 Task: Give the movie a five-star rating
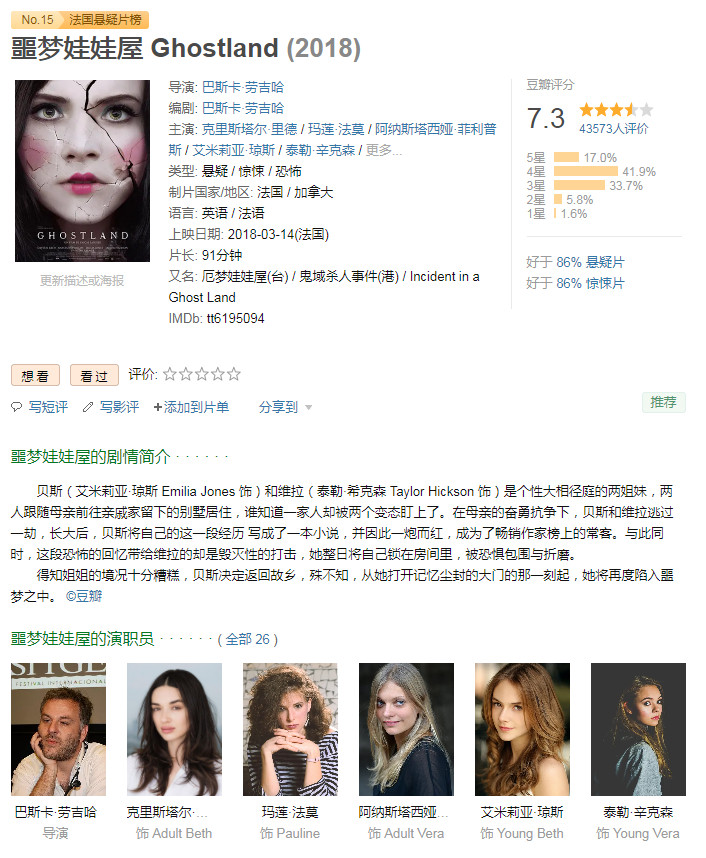point(234,374)
